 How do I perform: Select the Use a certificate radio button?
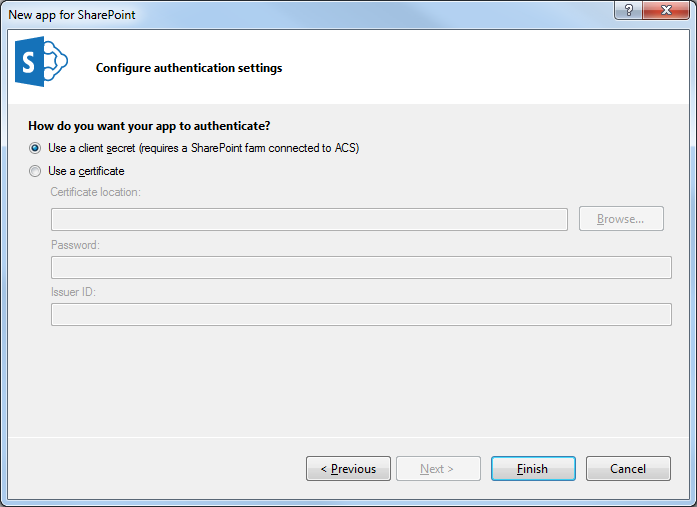[35, 171]
